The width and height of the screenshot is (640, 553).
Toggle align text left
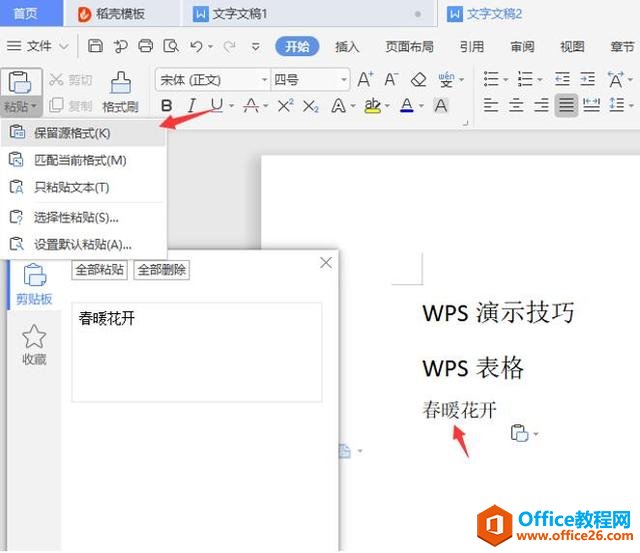click(491, 106)
